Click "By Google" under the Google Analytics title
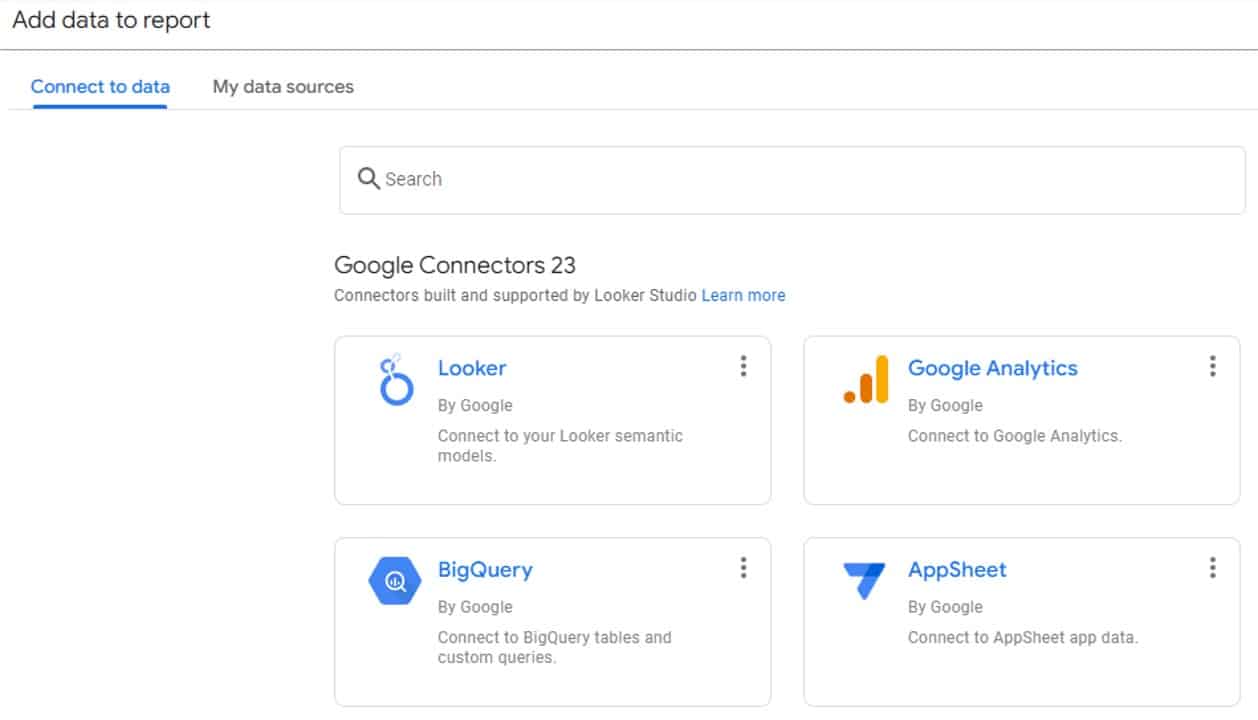The width and height of the screenshot is (1258, 720). [945, 405]
